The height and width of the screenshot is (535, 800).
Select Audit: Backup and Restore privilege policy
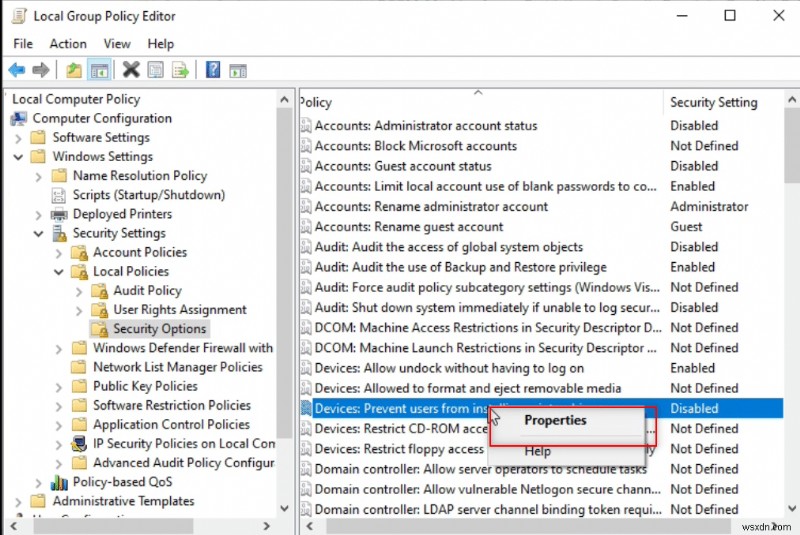(x=460, y=267)
